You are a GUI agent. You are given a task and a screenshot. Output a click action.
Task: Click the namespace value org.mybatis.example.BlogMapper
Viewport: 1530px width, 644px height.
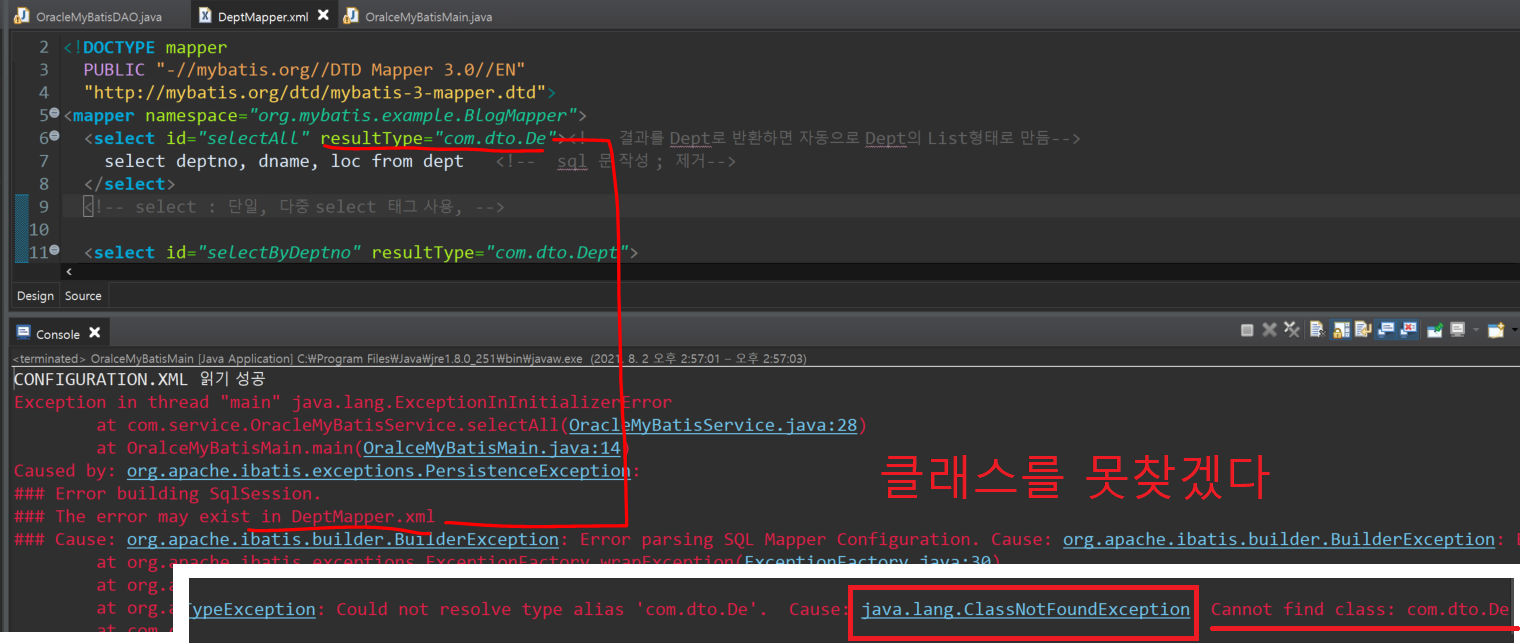click(412, 115)
